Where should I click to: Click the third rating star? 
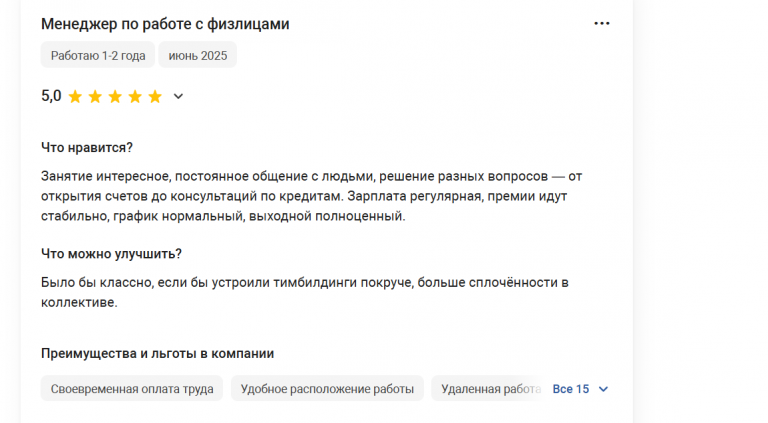[x=115, y=96]
